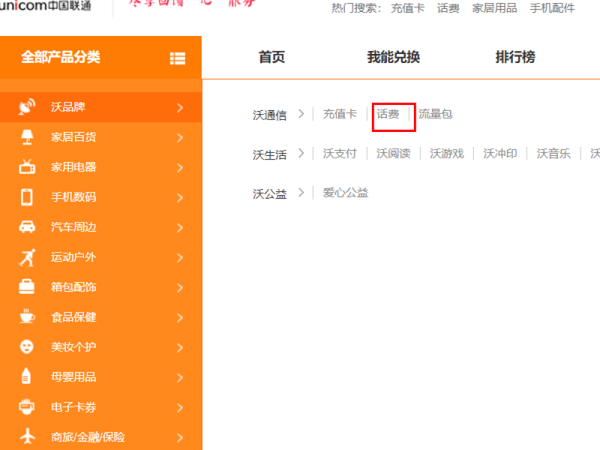Click the briefcase icon beside 箱包配饰
Image resolution: width=600 pixels, height=450 pixels.
pos(27,287)
